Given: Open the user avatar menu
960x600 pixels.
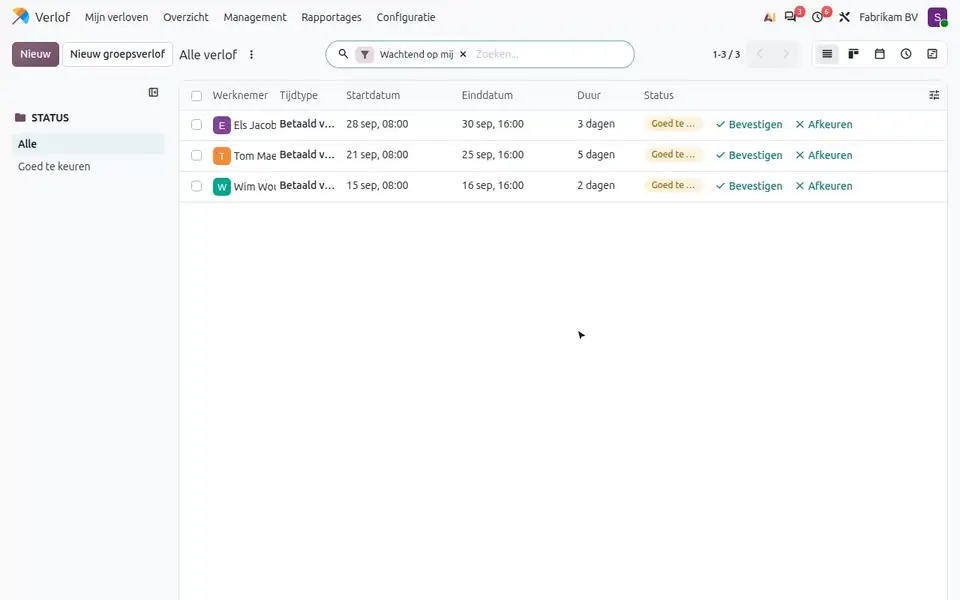Looking at the screenshot, I should (937, 17).
